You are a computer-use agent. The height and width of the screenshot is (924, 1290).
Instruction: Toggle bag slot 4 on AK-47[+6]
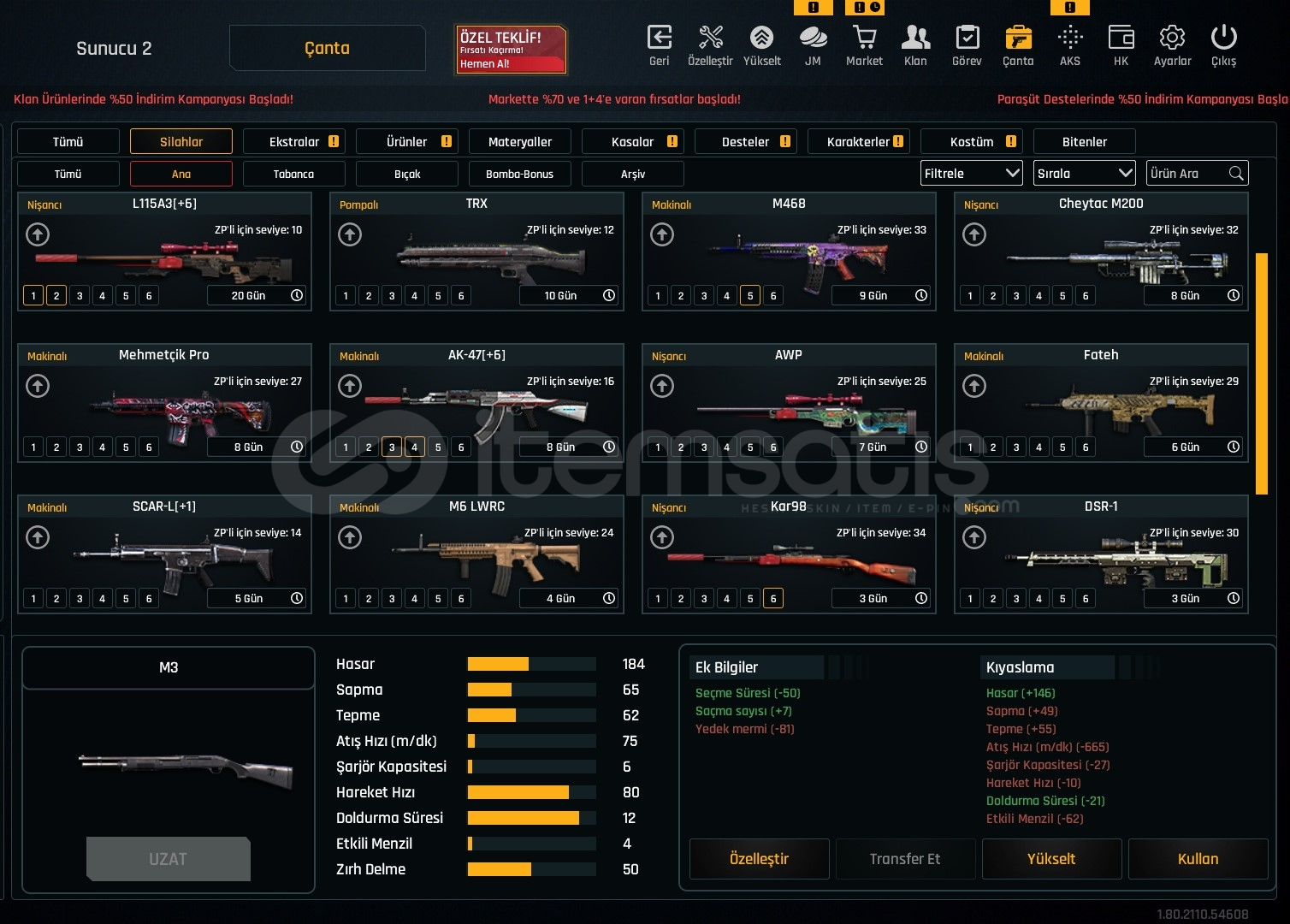415,447
